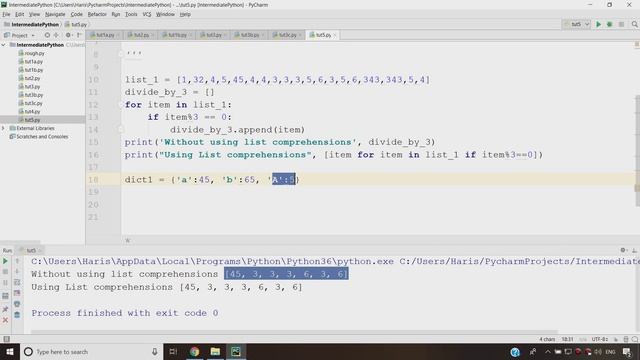Clear console output with the trash icon

(x=17, y=315)
